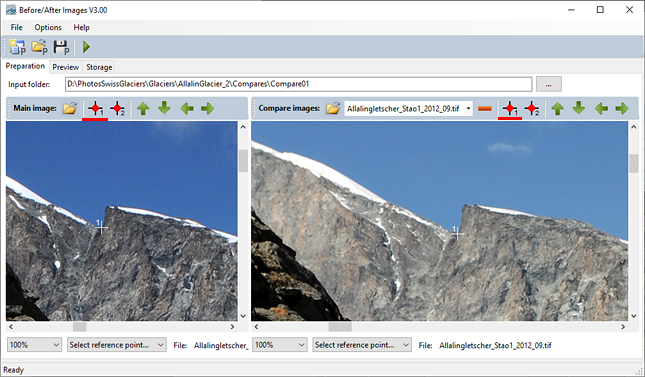Click the new project toolbar icon
This screenshot has width=645, height=377.
click(x=17, y=47)
